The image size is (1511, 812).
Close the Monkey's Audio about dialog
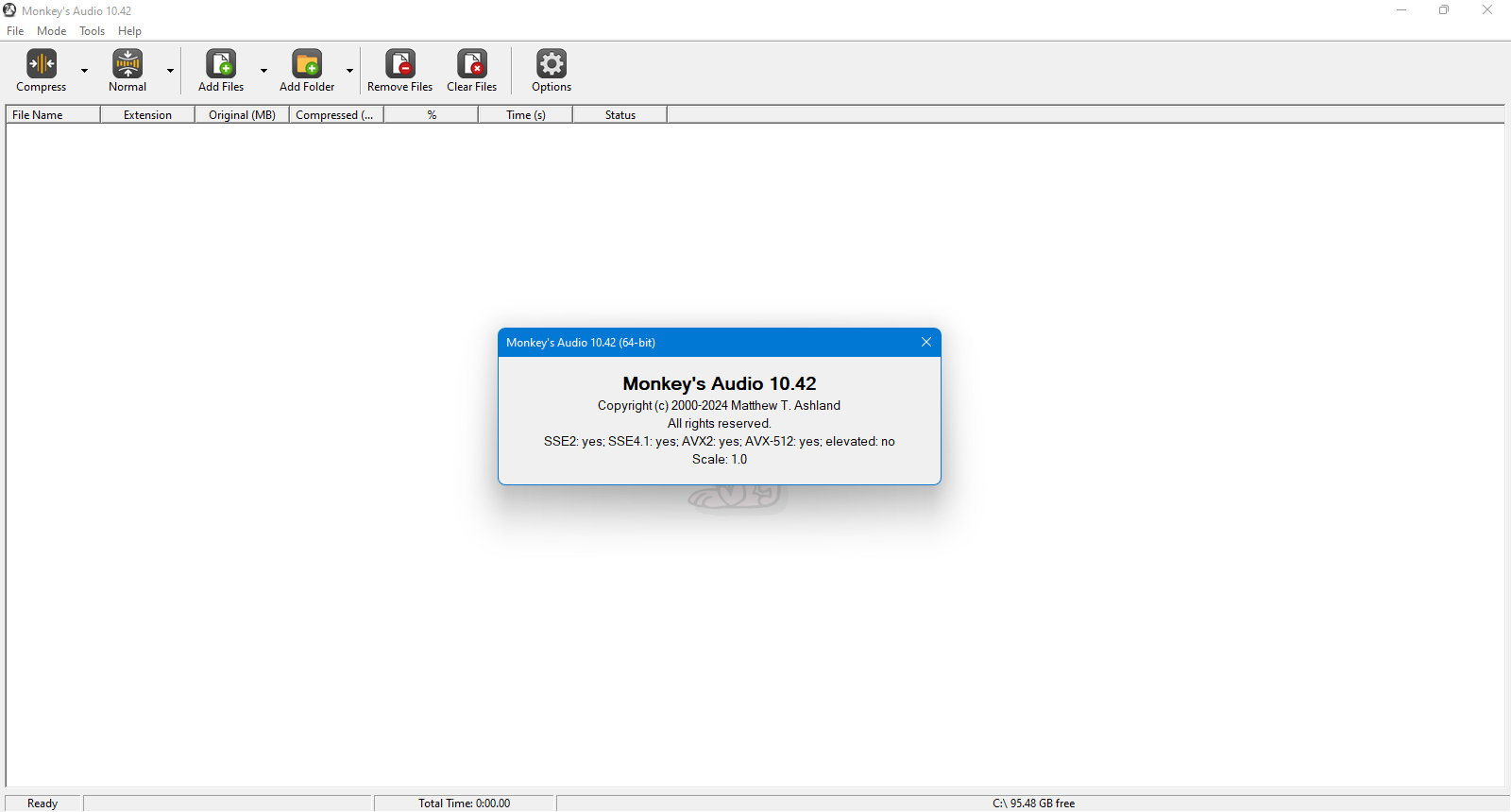click(x=926, y=342)
